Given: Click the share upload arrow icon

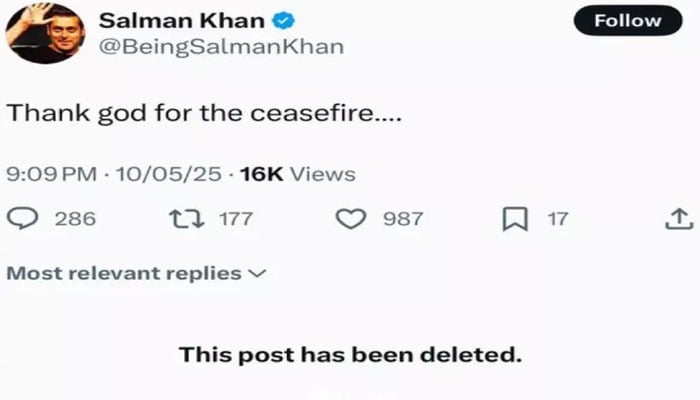Looking at the screenshot, I should [x=677, y=218].
